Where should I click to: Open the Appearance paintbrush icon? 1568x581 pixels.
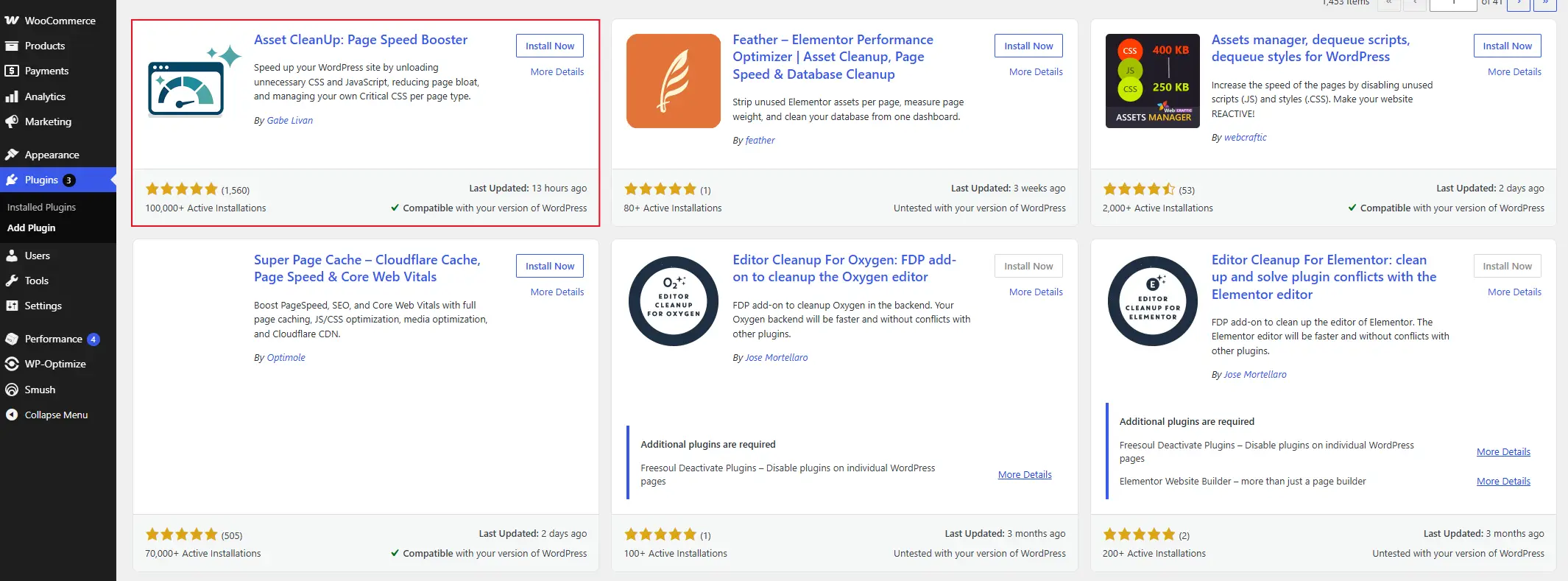coord(12,155)
